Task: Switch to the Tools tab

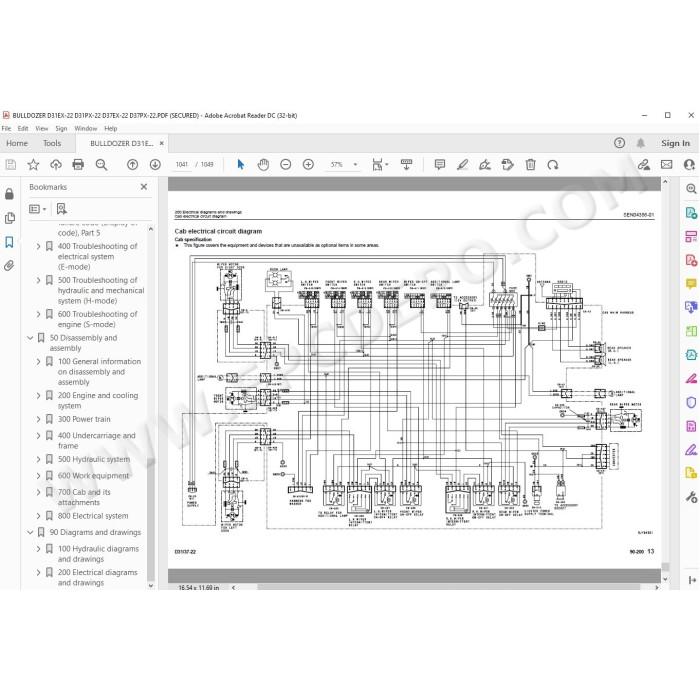Action: tap(52, 143)
